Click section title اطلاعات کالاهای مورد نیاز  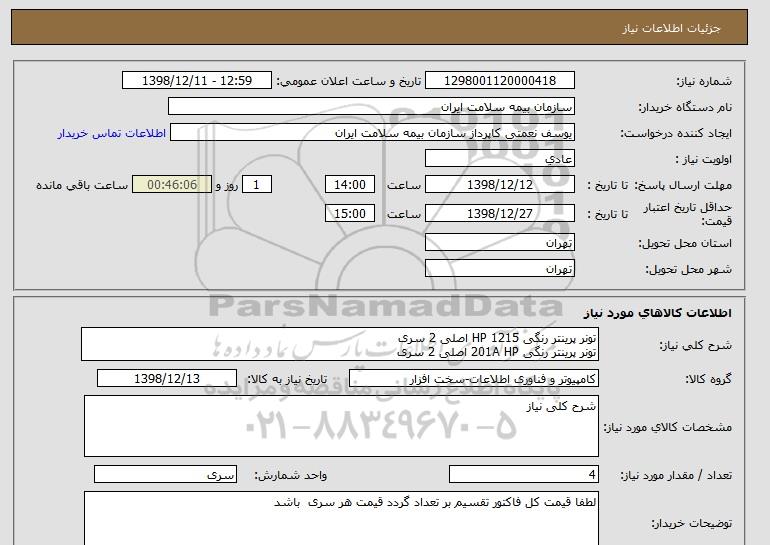click(658, 313)
